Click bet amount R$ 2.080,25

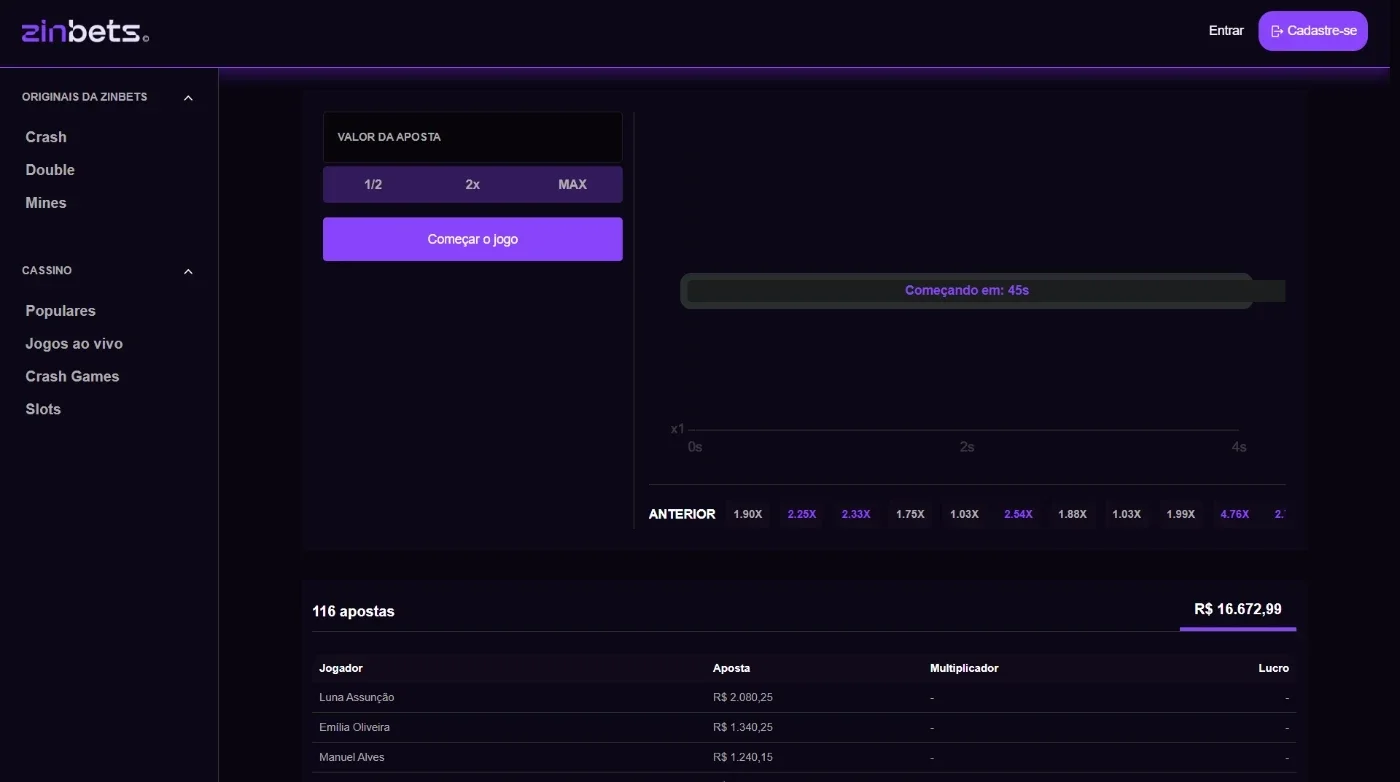tap(743, 697)
